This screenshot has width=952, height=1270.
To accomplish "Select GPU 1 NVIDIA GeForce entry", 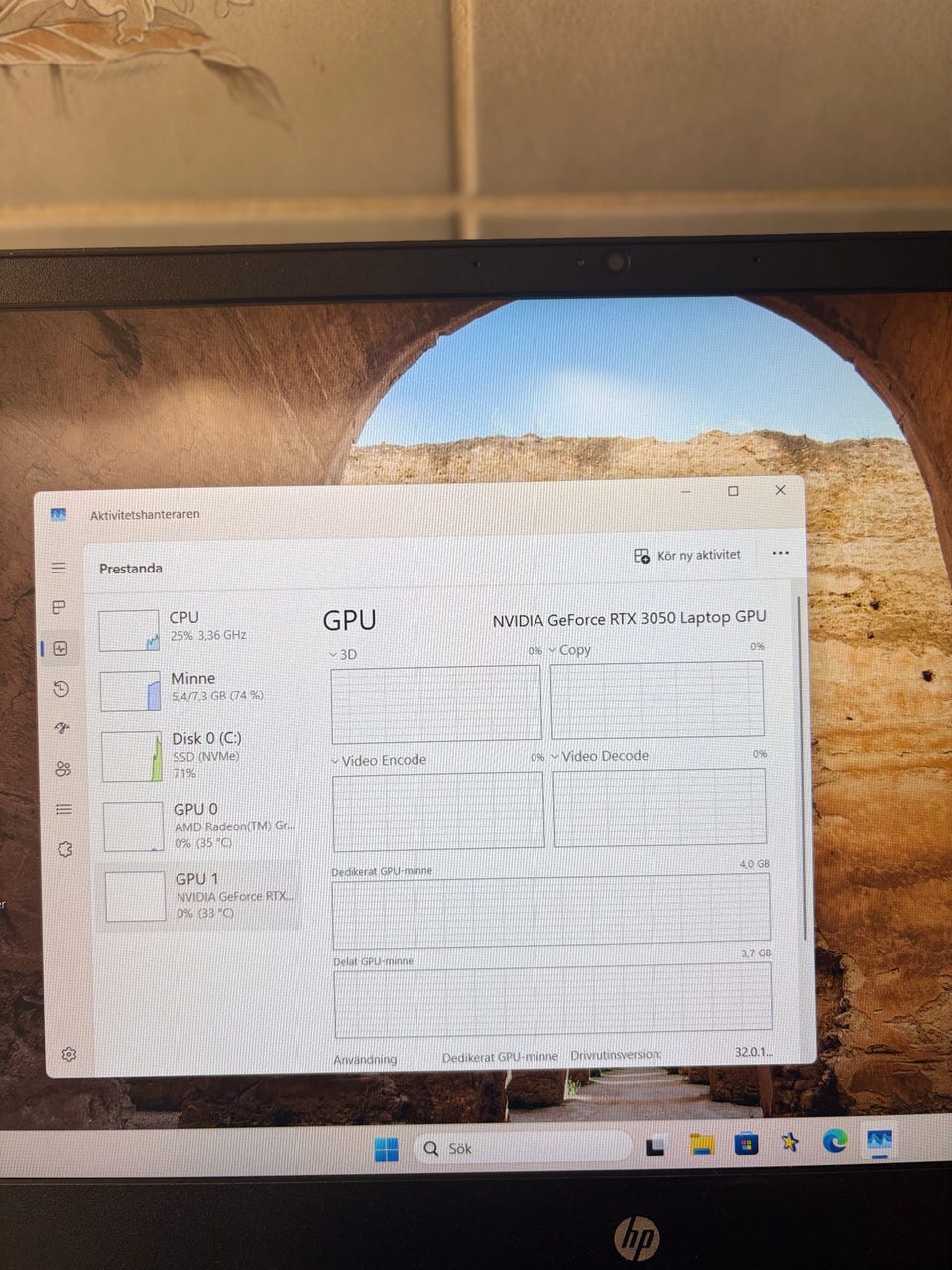I will (200, 896).
